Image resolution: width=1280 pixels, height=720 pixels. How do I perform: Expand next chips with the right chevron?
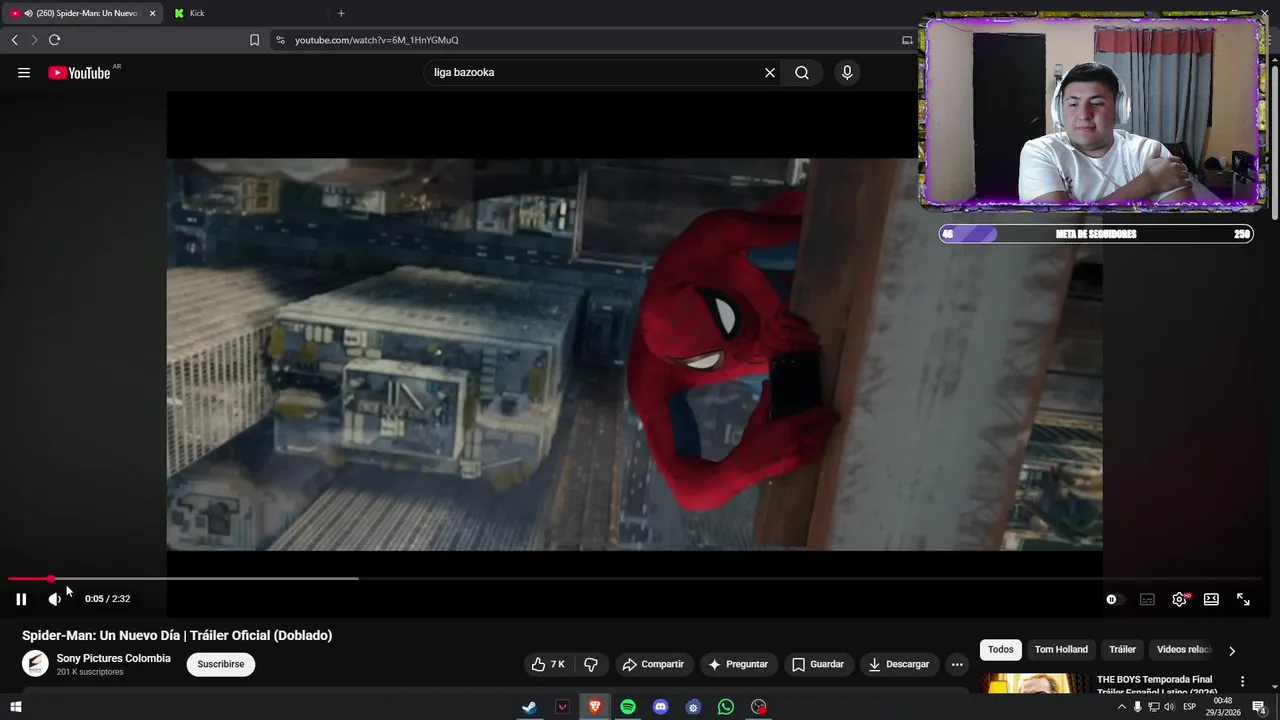[x=1231, y=650]
